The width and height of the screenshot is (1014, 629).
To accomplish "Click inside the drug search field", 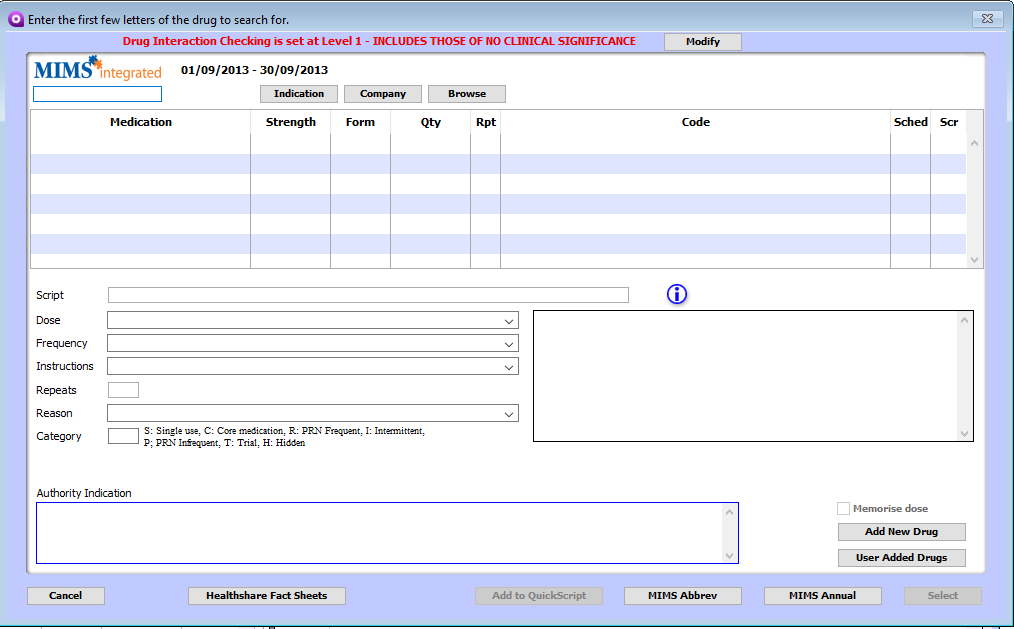I will [96, 93].
